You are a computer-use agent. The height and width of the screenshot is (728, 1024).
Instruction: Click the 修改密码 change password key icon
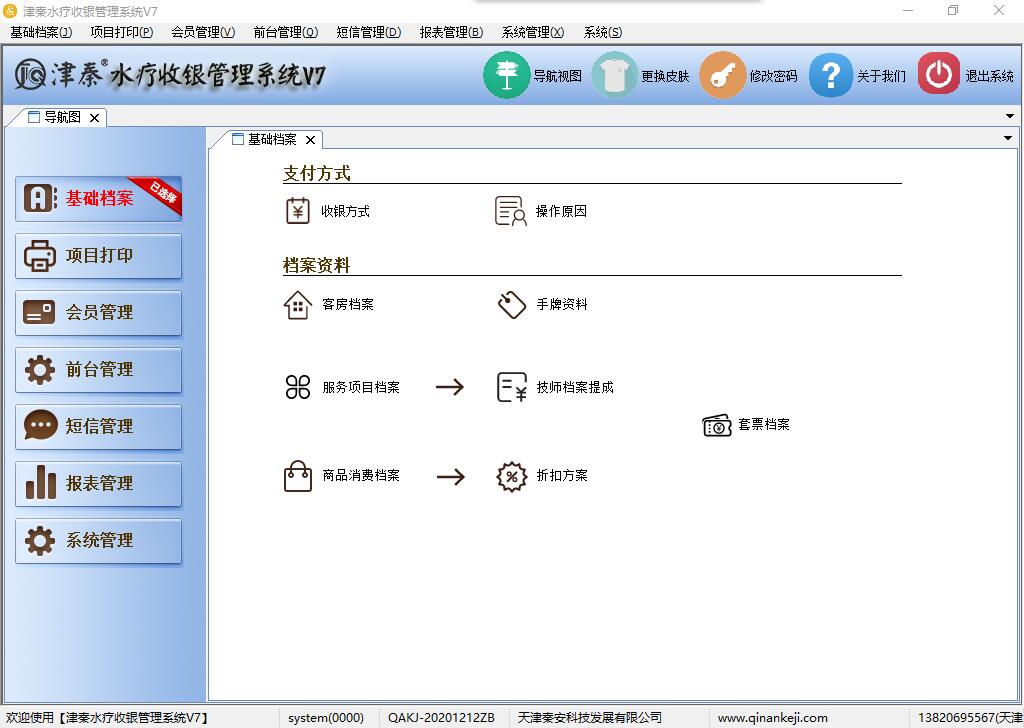[x=722, y=75]
